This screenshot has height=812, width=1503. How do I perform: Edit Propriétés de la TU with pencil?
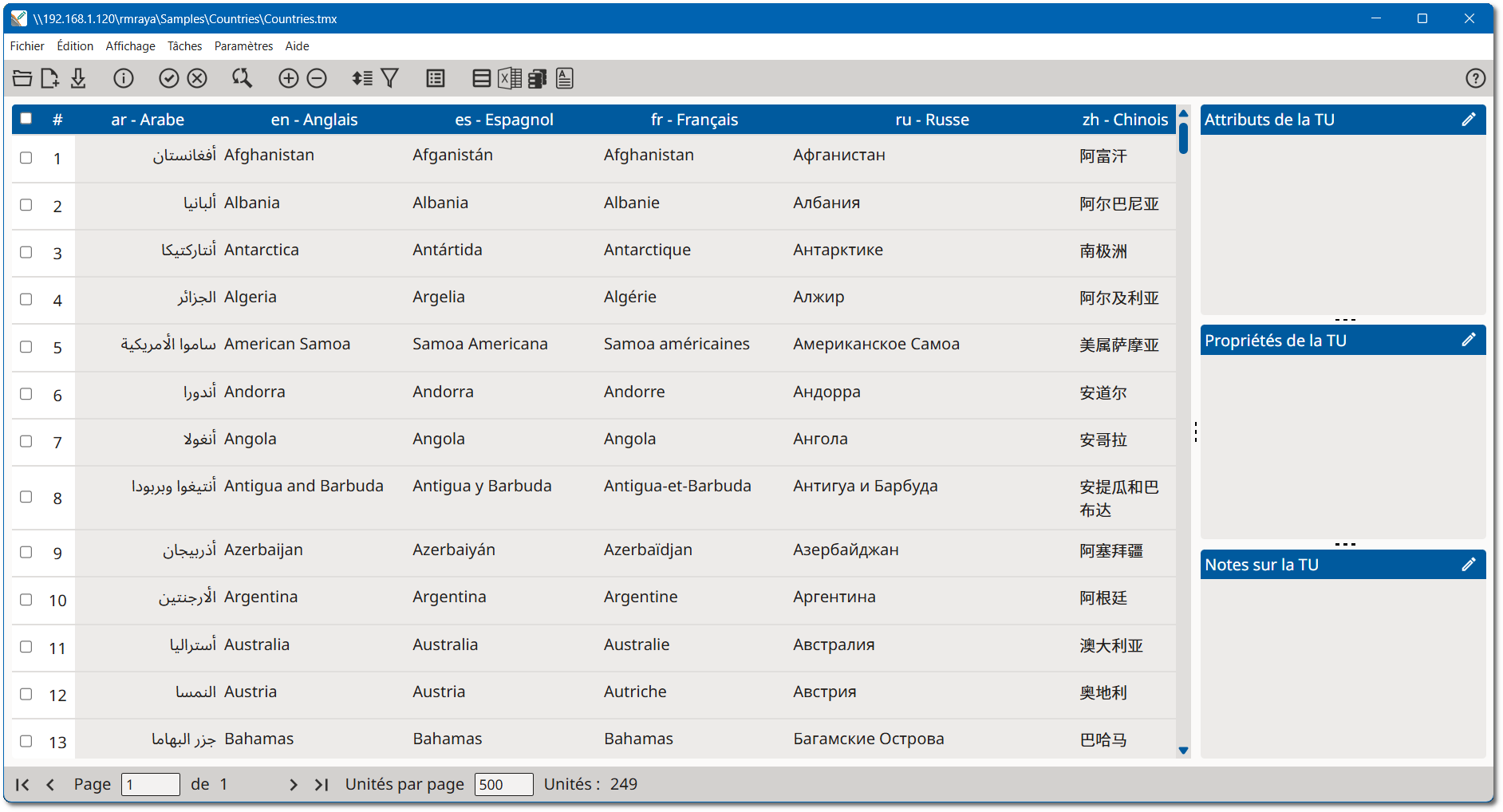[1469, 340]
